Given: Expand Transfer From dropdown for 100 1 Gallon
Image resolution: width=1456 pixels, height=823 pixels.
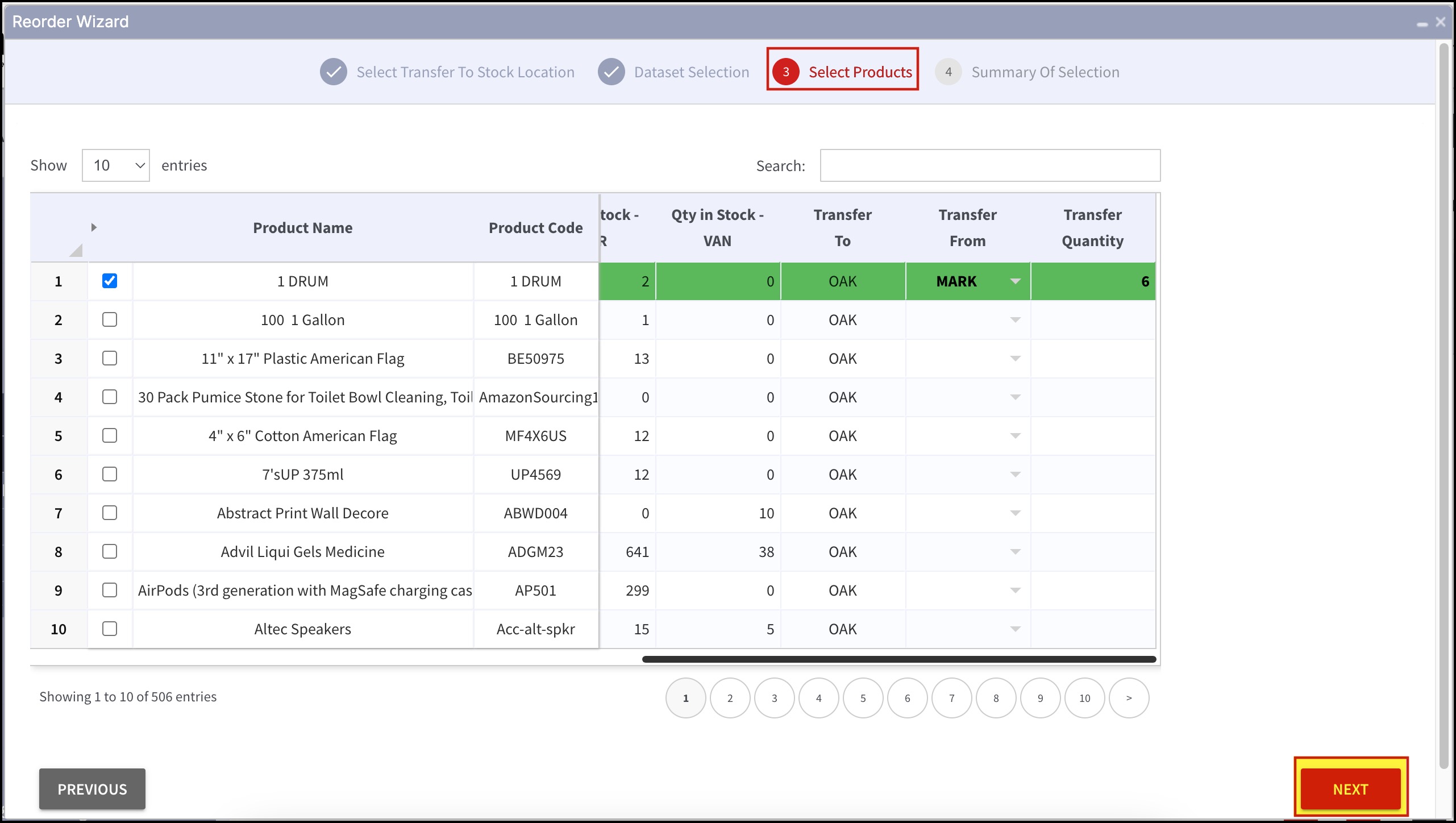Looking at the screenshot, I should (x=1015, y=320).
